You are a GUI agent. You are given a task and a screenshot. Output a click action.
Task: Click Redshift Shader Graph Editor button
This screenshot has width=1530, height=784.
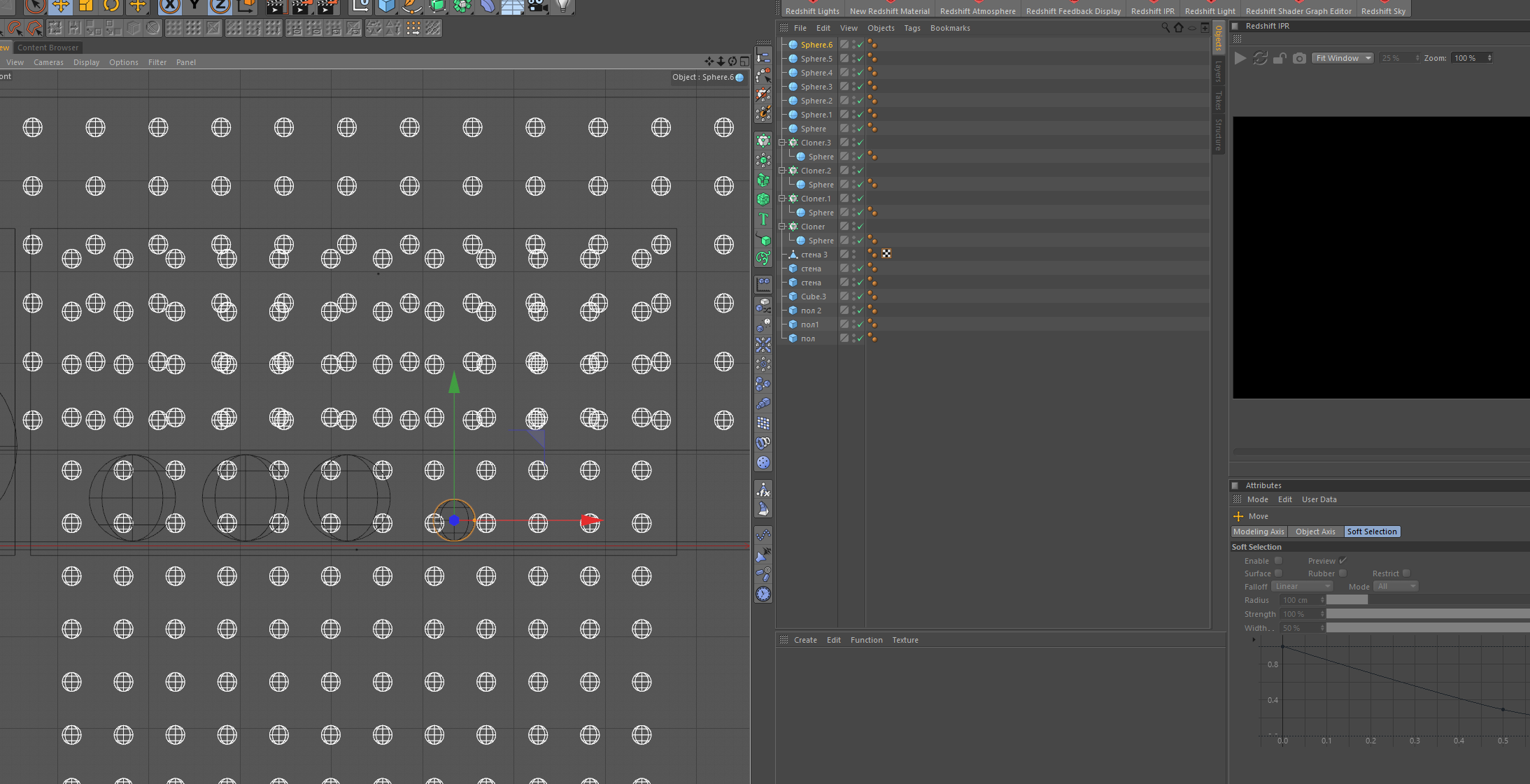click(x=1298, y=9)
